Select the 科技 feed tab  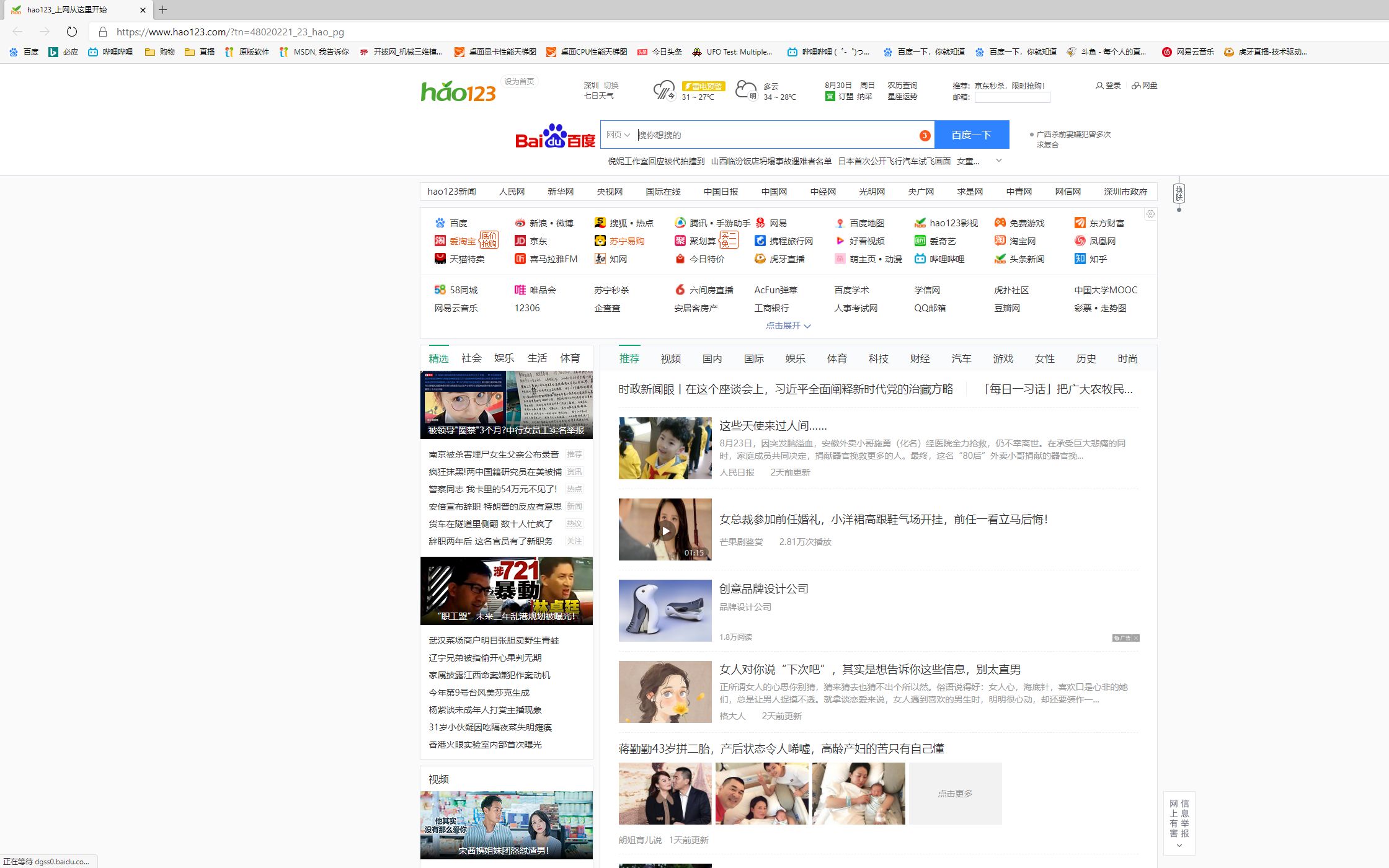pyautogui.click(x=879, y=359)
